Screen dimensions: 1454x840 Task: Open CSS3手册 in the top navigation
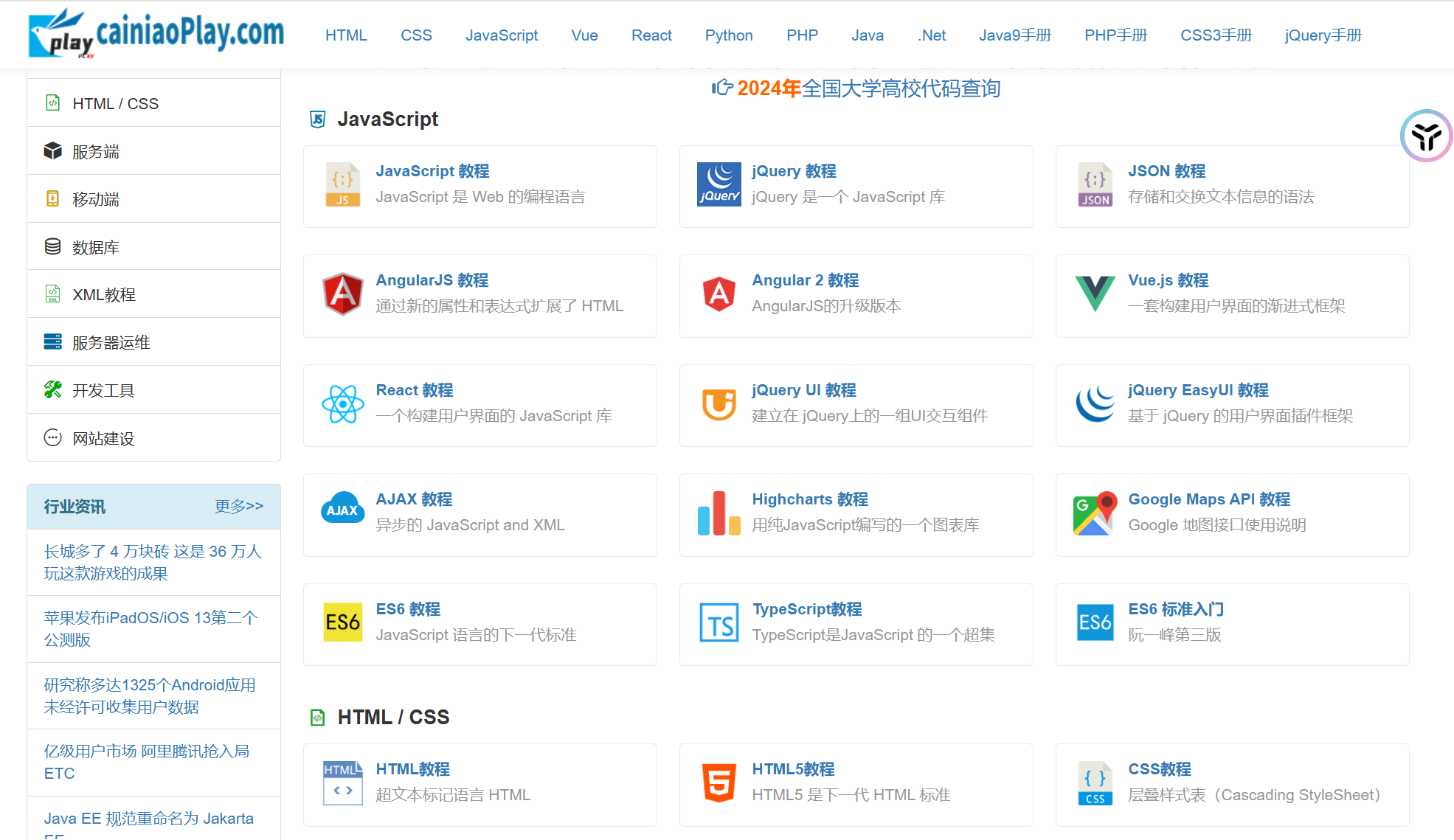pos(1216,35)
